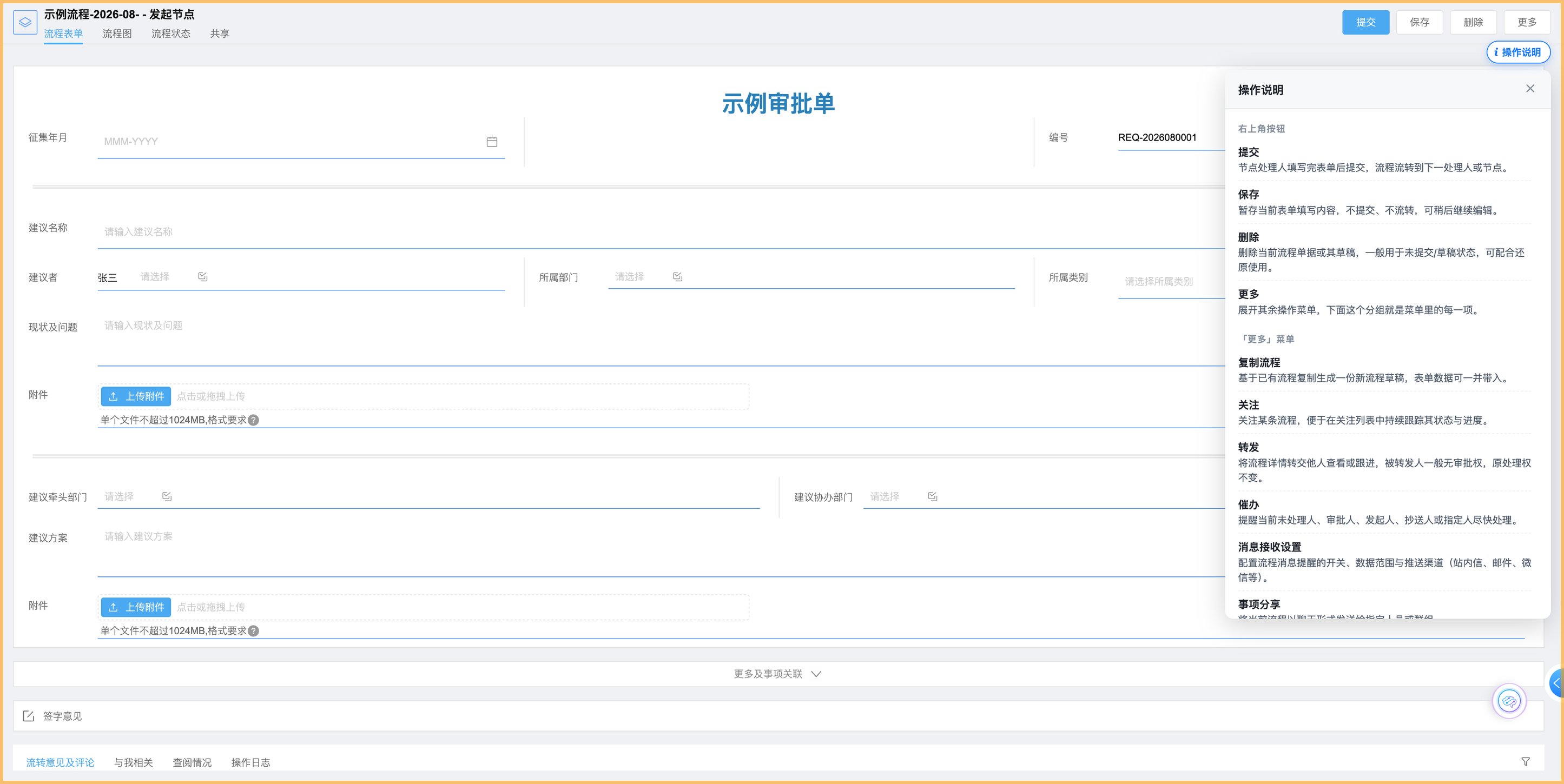Open the round chat assistant icon
Screen dimensions: 1564x784
1509,701
